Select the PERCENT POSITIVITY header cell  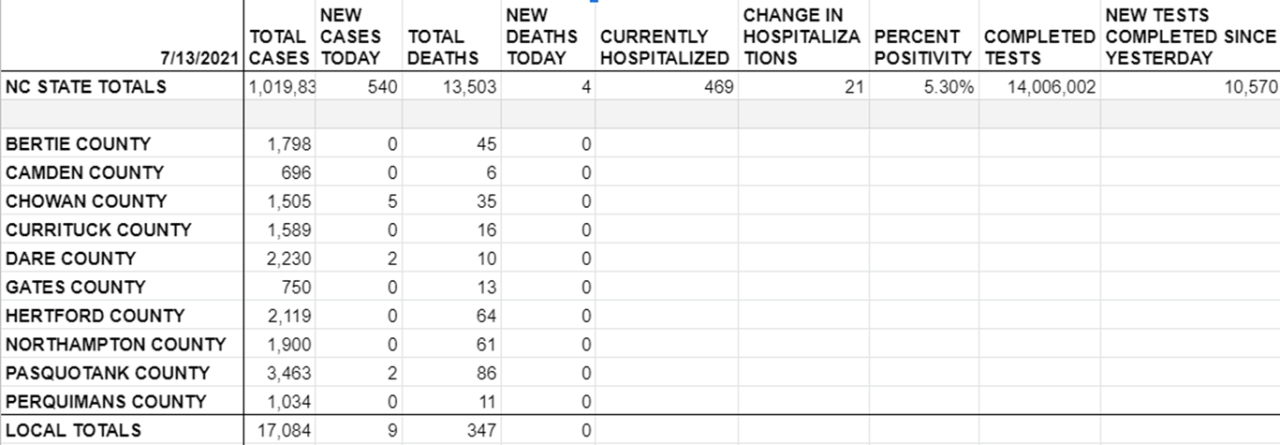(x=922, y=48)
